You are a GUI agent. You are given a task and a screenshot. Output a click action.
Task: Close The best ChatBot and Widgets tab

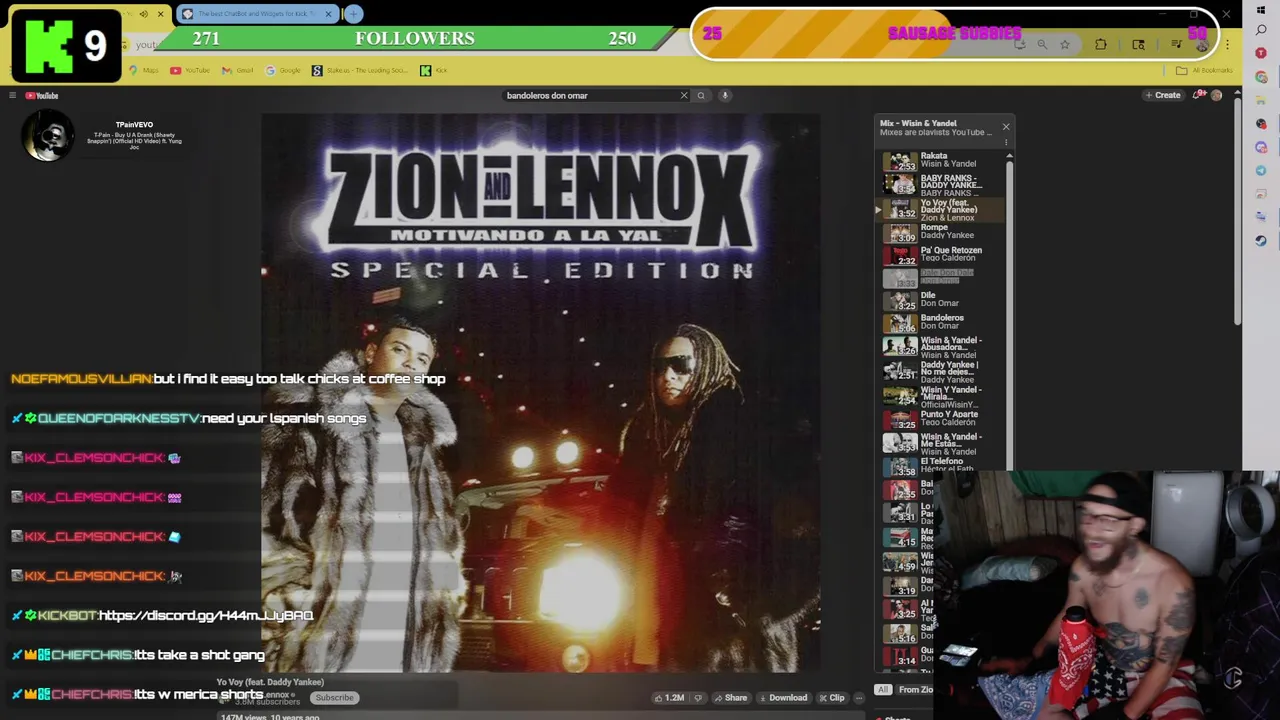point(328,14)
